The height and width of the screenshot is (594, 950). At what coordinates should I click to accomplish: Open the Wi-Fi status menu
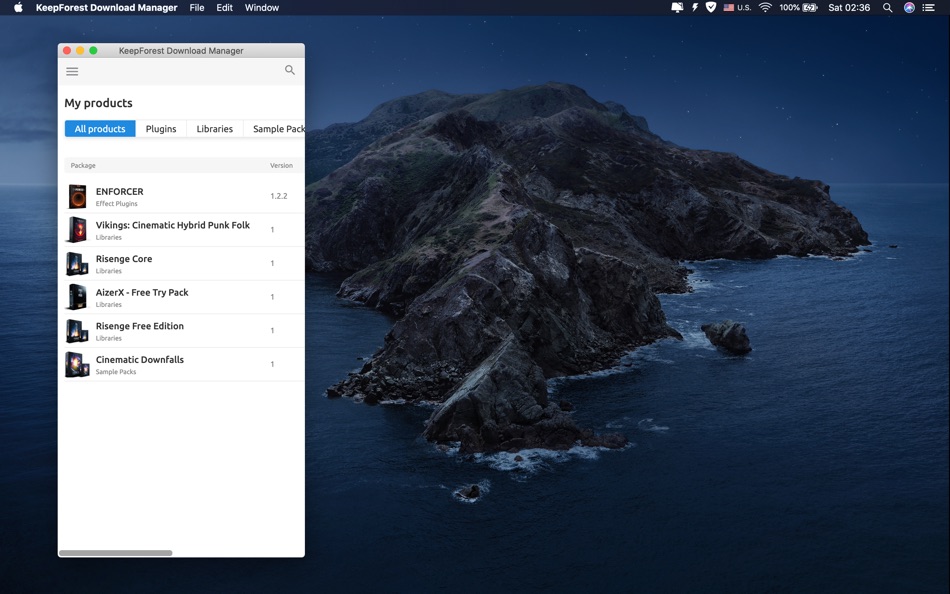[765, 8]
